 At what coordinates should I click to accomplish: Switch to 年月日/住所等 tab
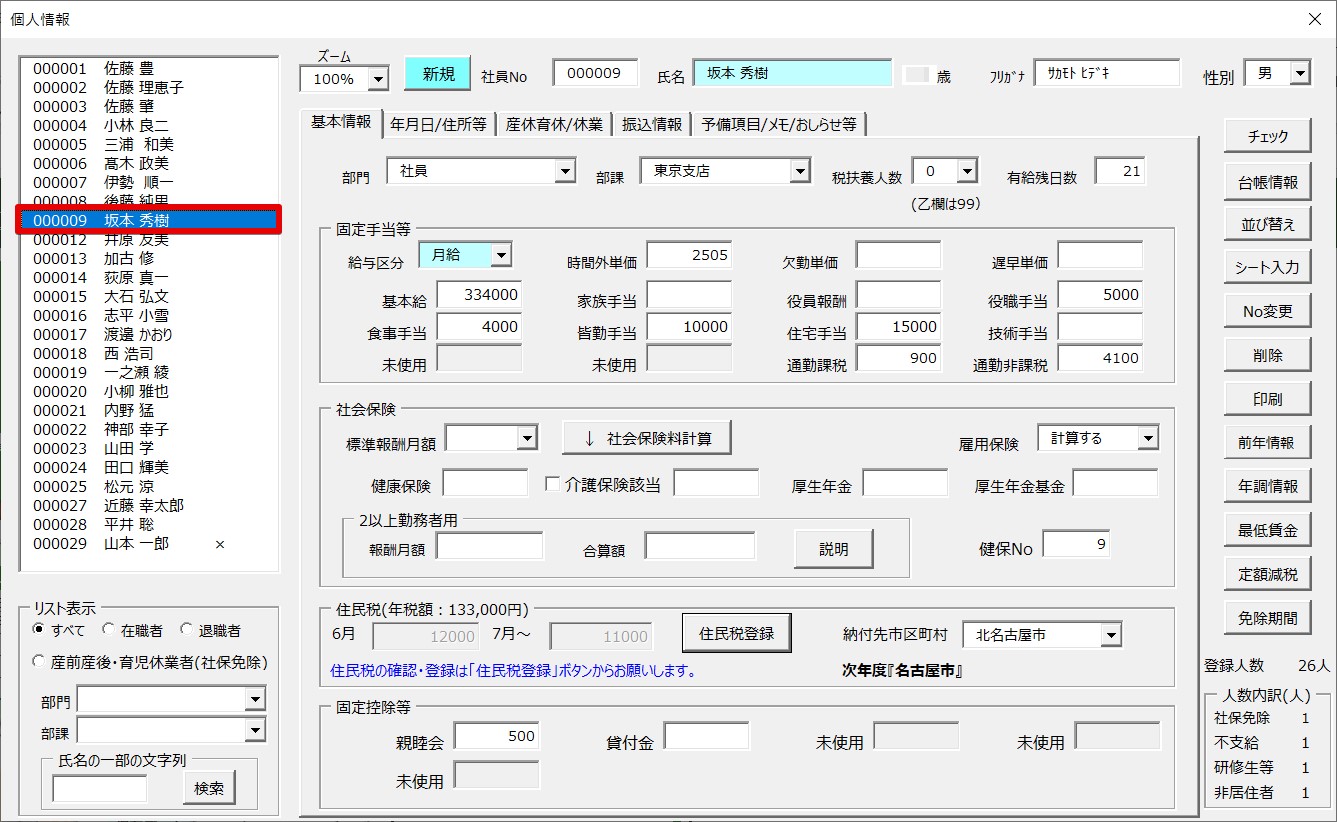(438, 124)
